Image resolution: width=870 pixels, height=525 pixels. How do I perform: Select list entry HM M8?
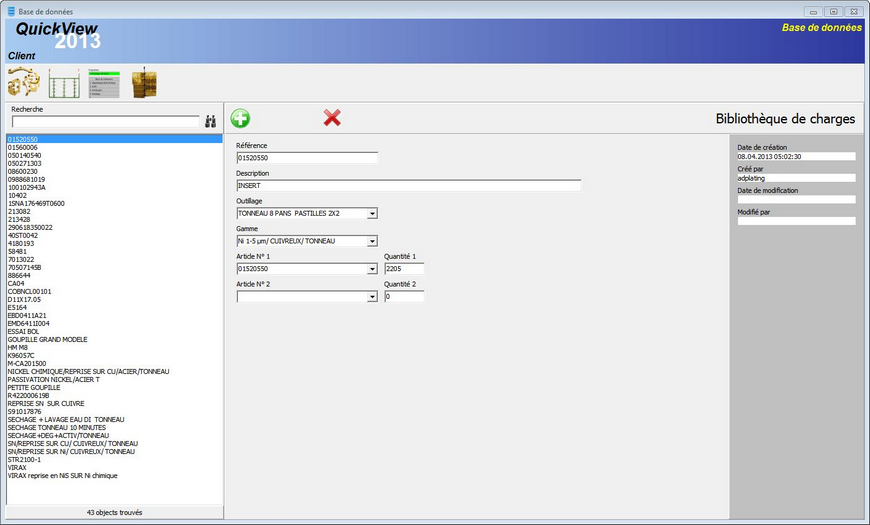114,348
